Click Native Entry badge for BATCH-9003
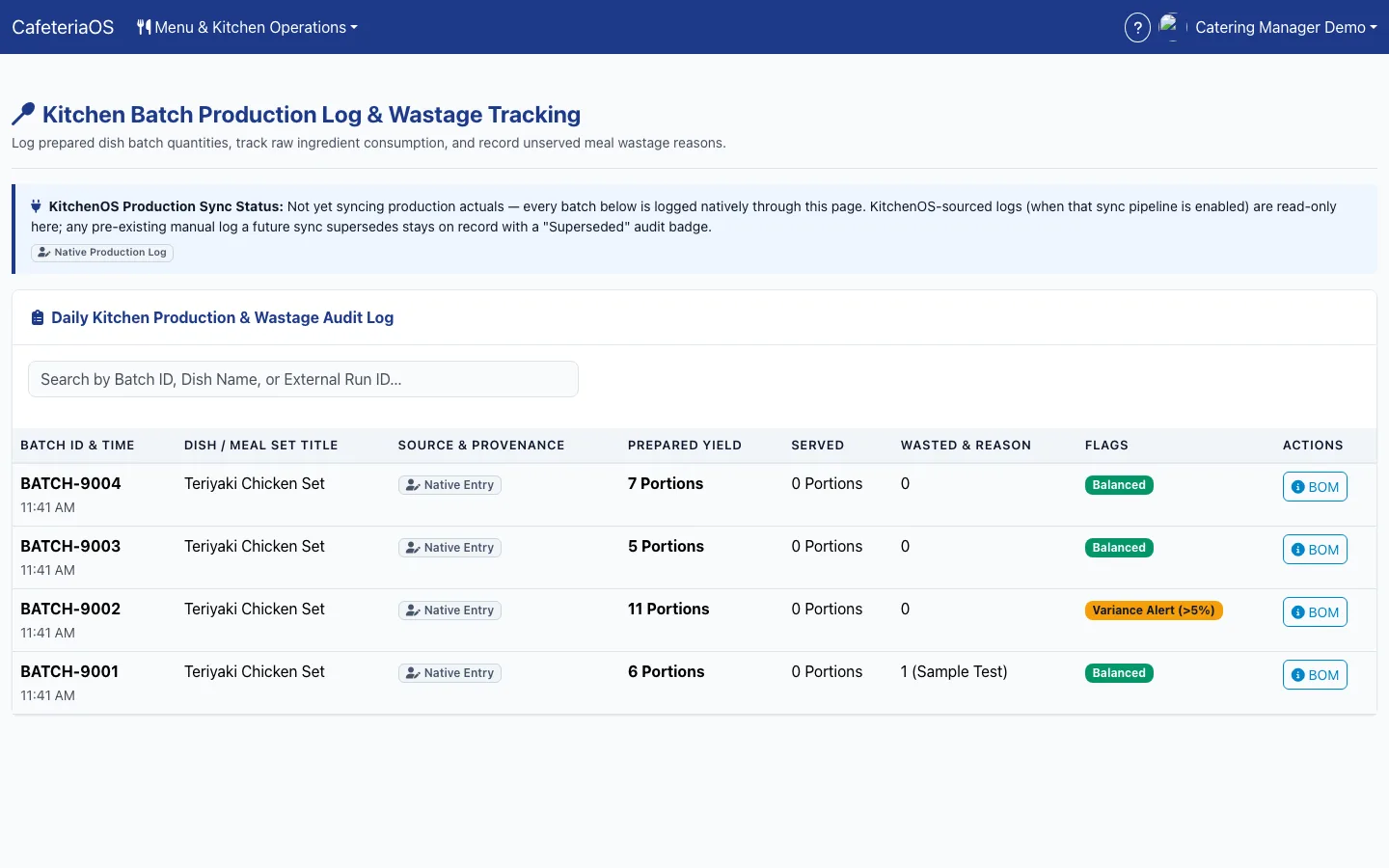The image size is (1389, 868). [x=449, y=548]
